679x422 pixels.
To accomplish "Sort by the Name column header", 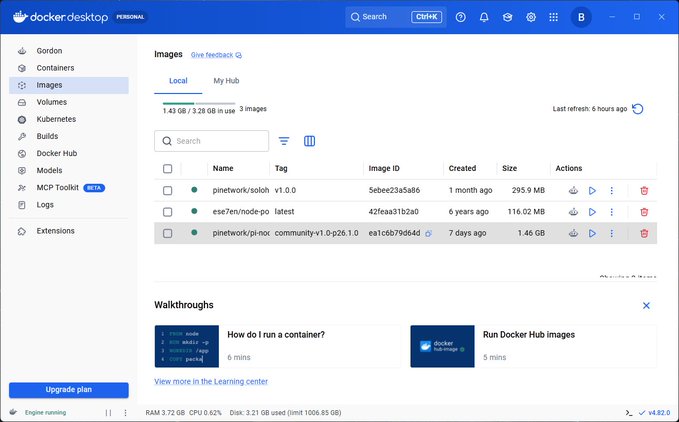I will click(x=223, y=168).
